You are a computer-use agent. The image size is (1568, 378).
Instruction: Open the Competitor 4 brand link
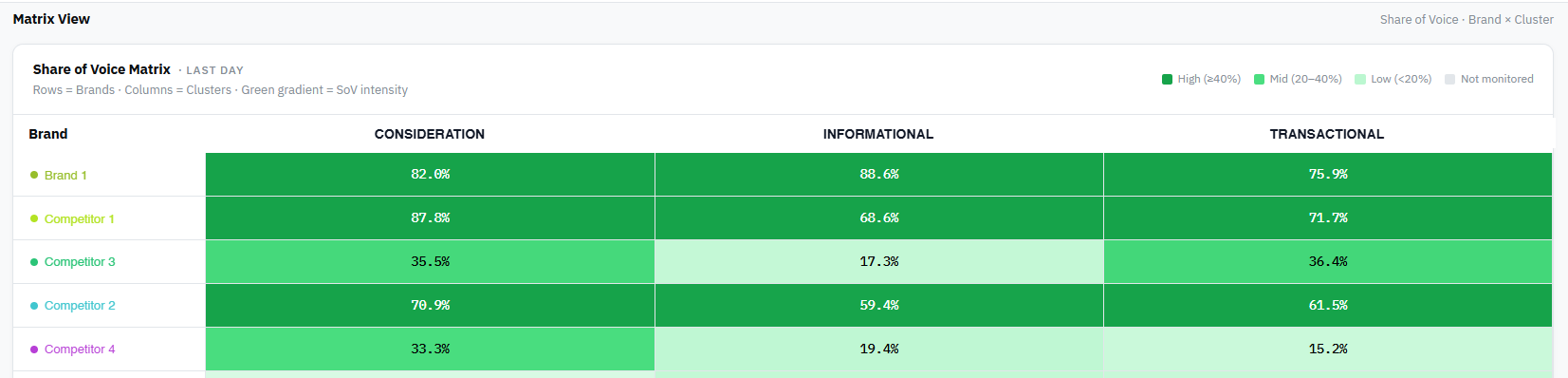[80, 350]
